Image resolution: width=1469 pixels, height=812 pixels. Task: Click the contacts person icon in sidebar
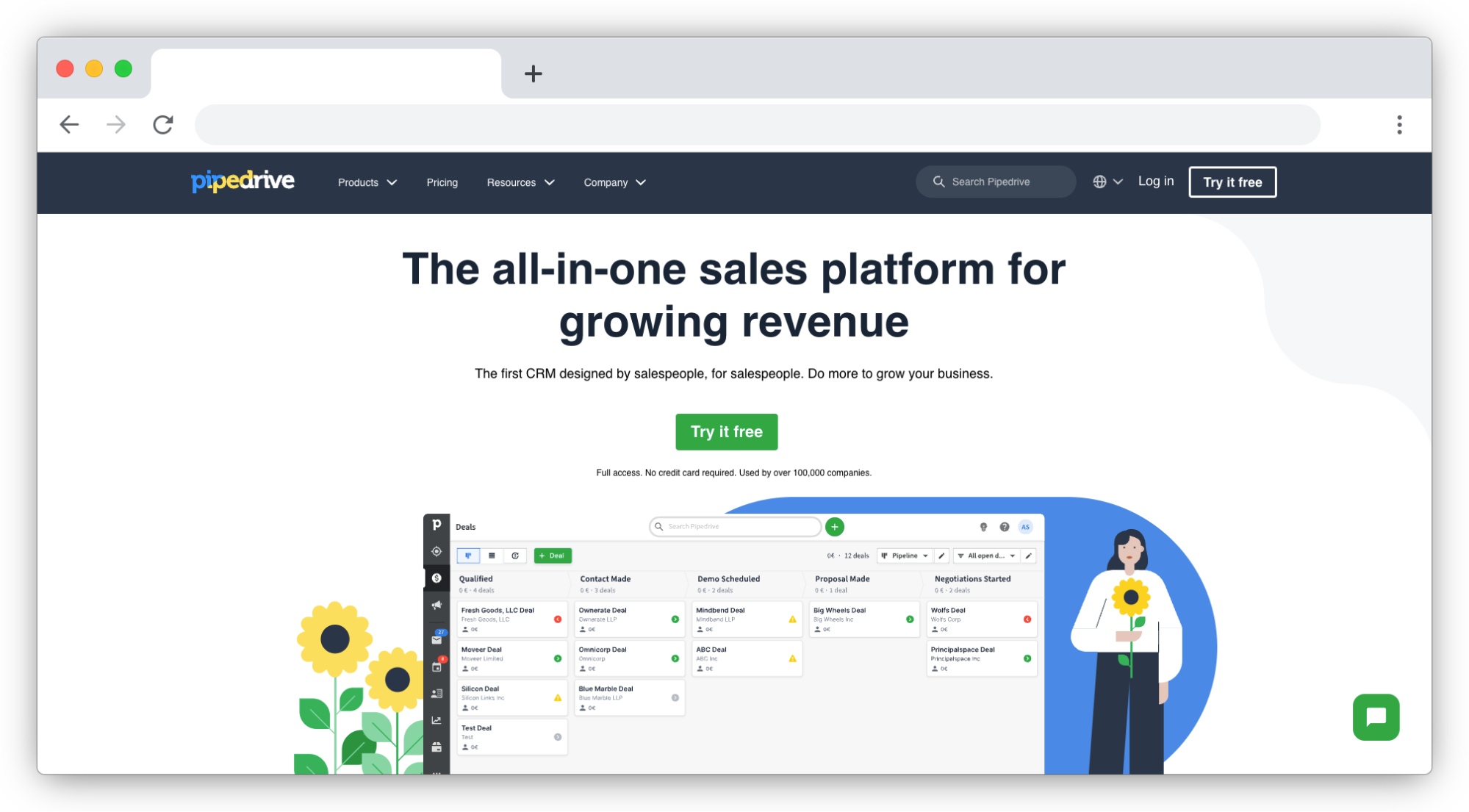437,694
